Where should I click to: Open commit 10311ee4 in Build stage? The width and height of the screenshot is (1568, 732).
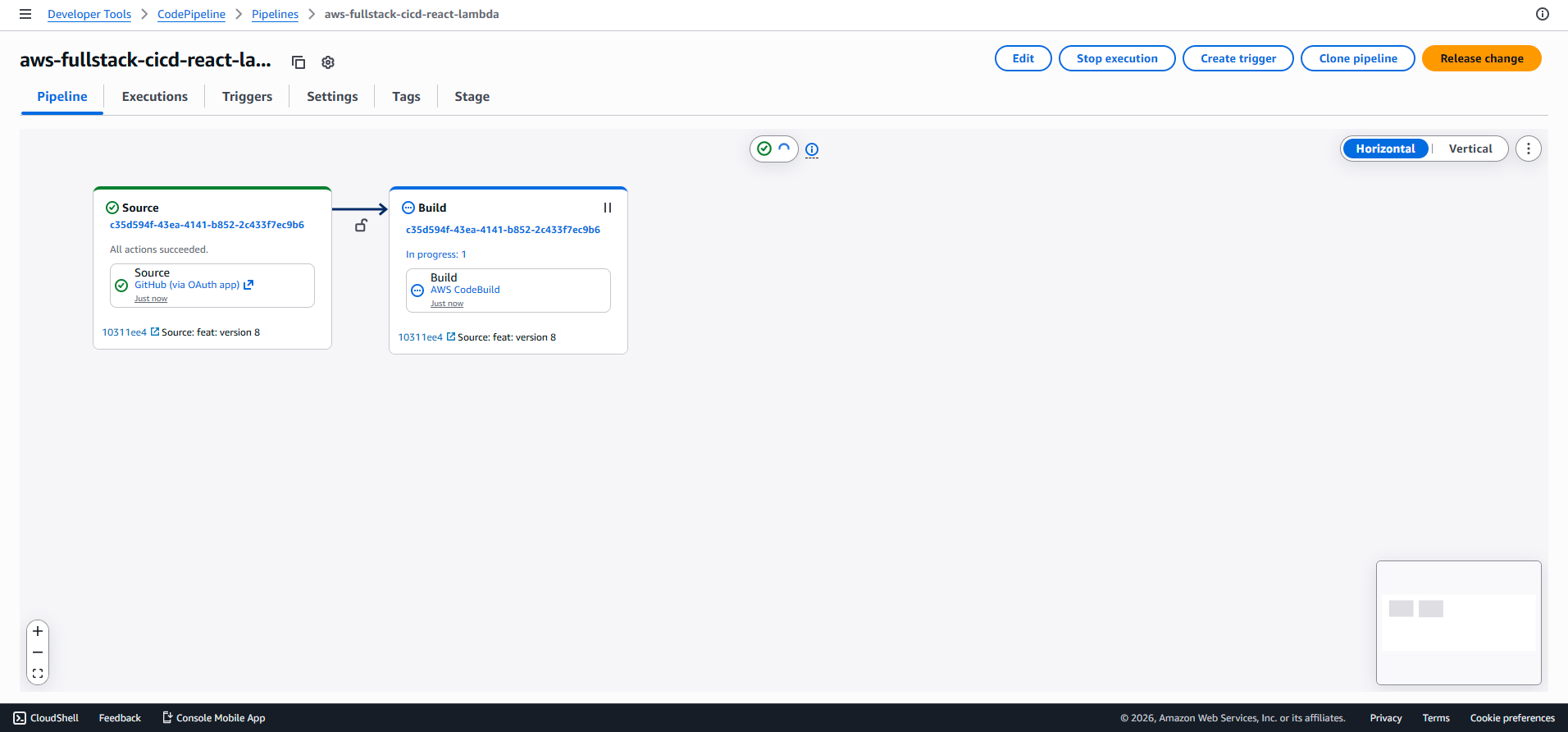click(x=420, y=337)
